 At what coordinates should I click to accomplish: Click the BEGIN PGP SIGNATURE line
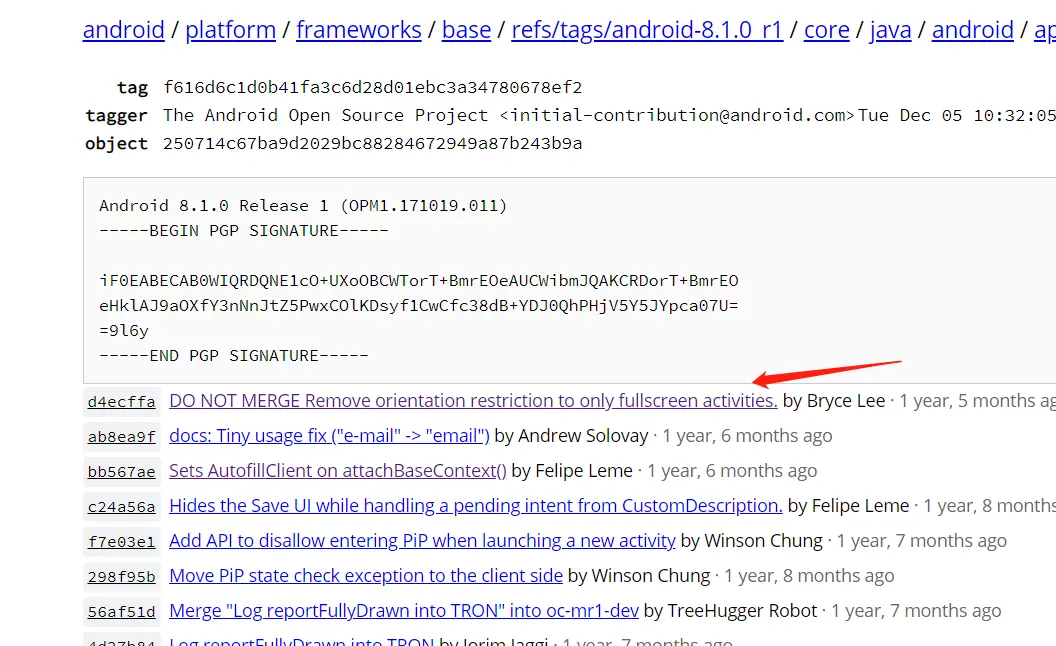(244, 230)
